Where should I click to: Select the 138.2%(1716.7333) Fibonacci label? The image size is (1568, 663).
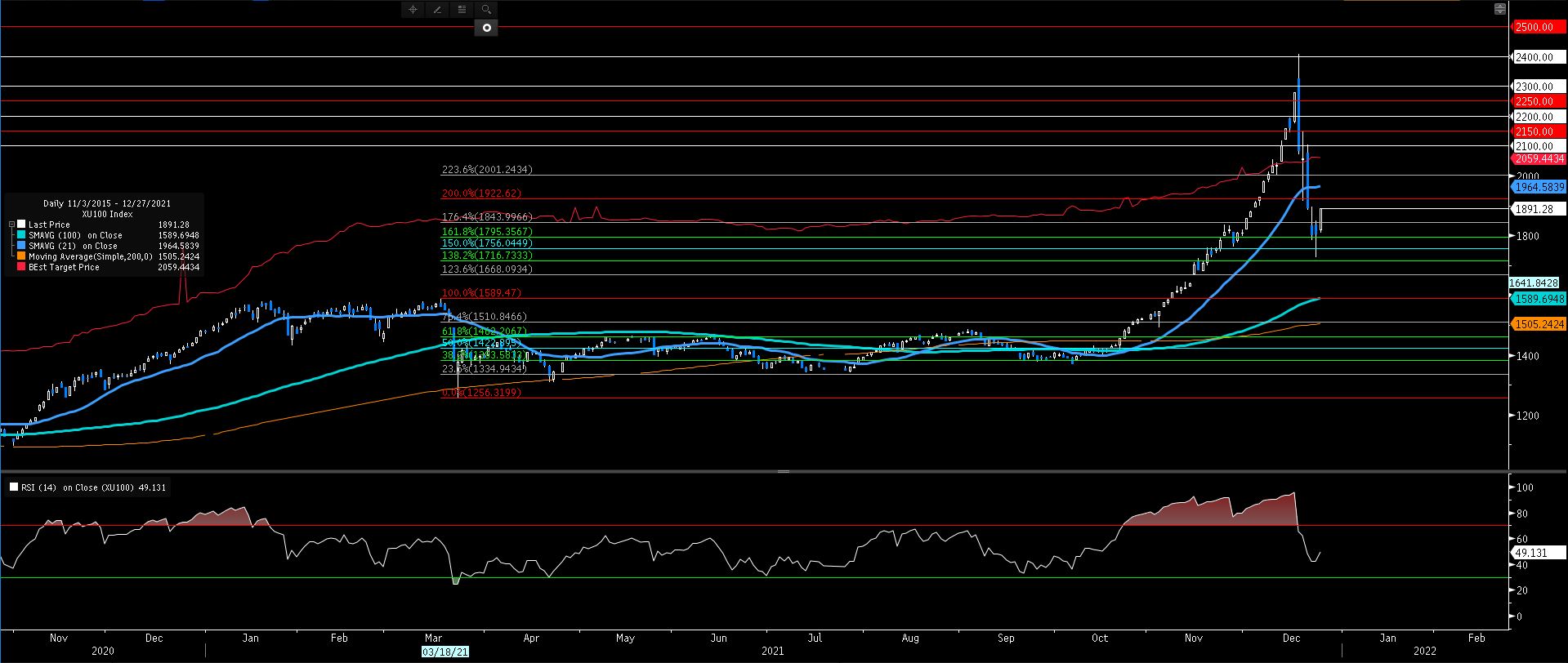pyautogui.click(x=487, y=256)
